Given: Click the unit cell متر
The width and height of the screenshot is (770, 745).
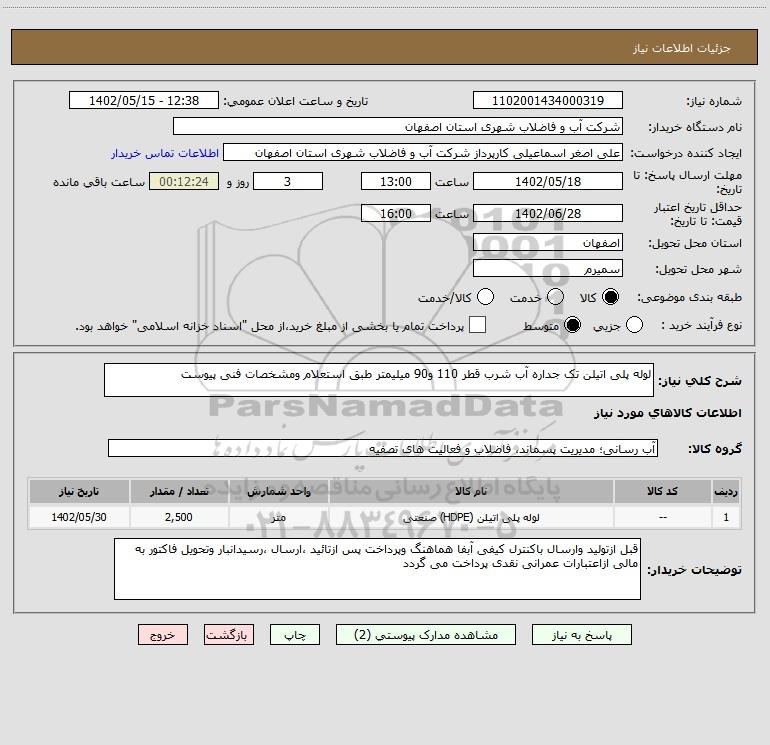Looking at the screenshot, I should point(278,517).
